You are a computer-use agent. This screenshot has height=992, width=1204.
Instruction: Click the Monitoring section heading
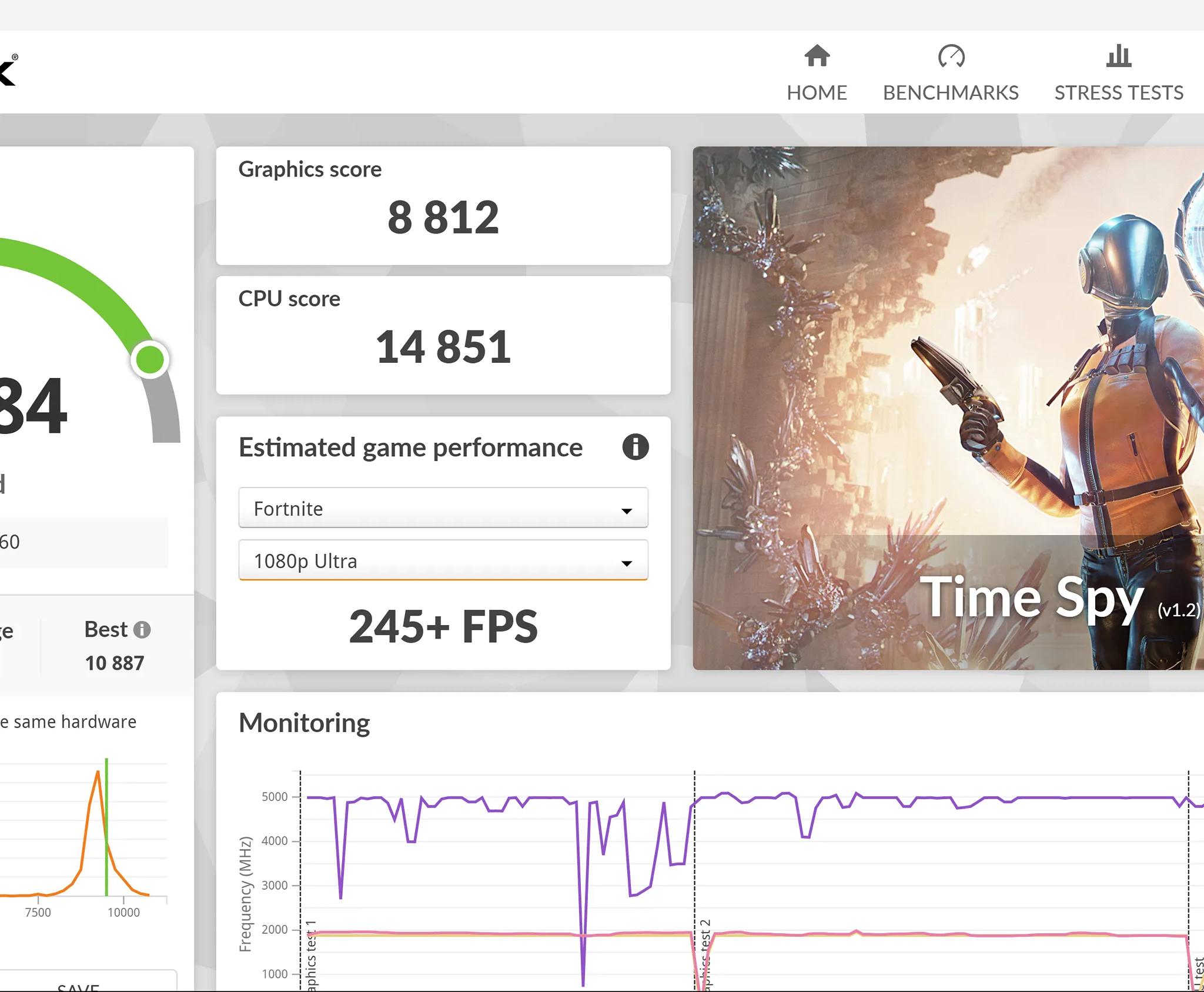pyautogui.click(x=304, y=723)
